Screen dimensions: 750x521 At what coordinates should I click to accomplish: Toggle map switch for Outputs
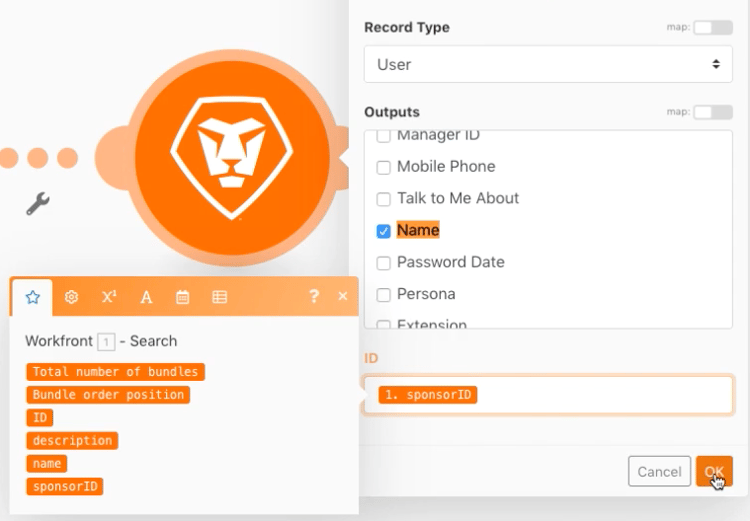click(x=713, y=112)
